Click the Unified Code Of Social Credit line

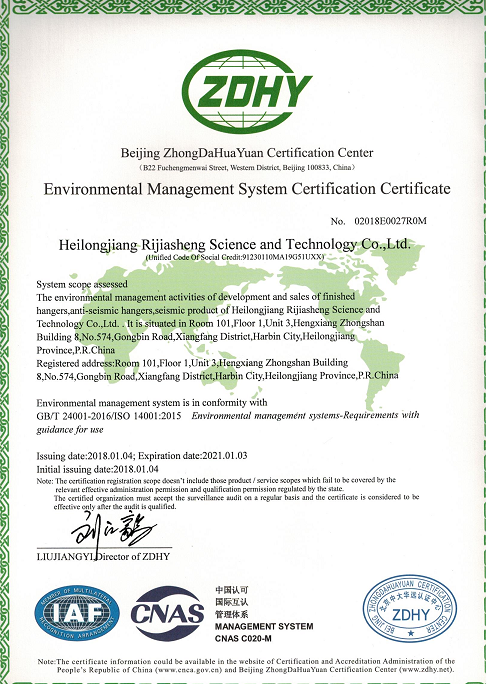pos(235,257)
